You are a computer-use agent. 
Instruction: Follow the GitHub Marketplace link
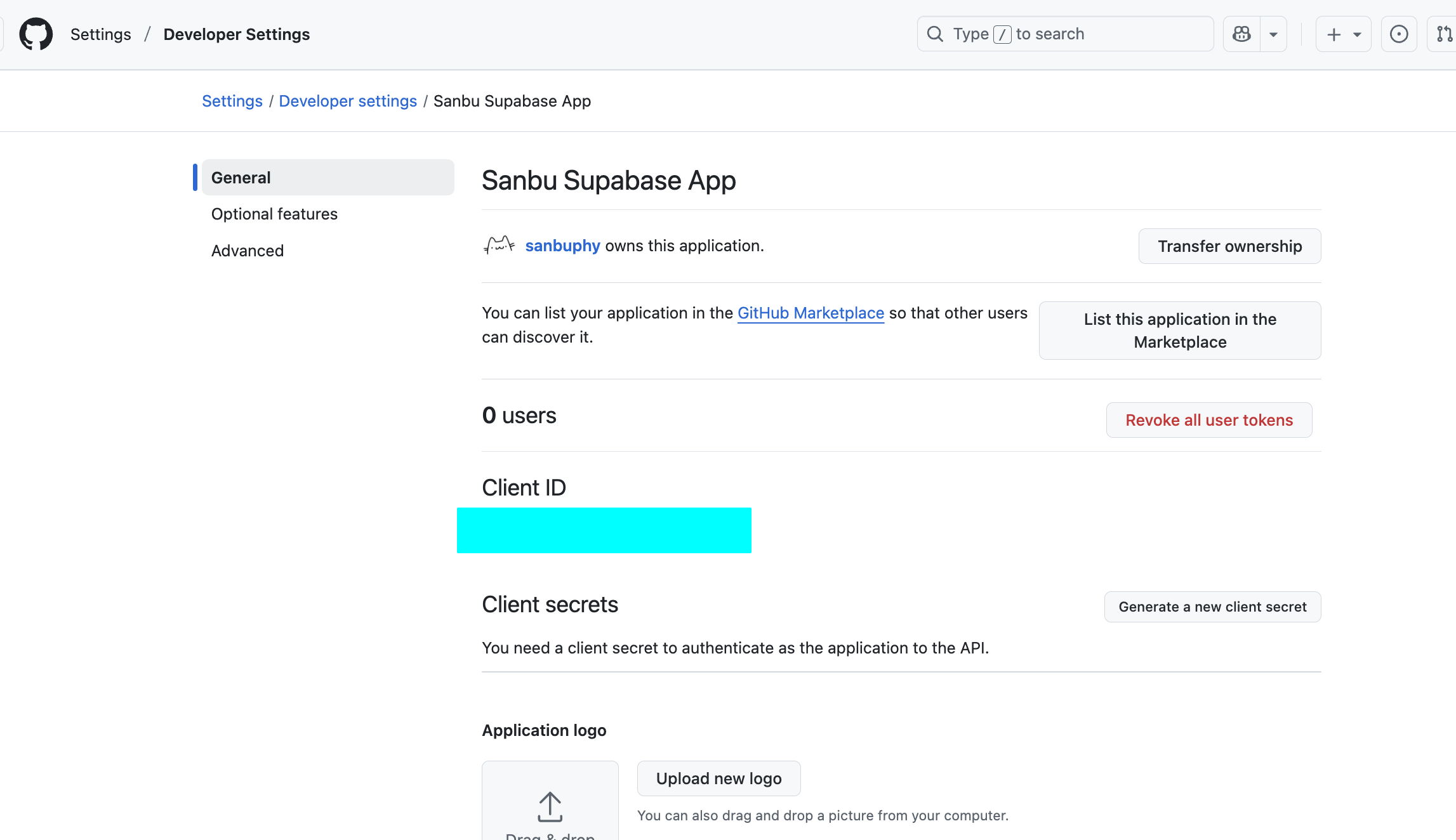(811, 313)
